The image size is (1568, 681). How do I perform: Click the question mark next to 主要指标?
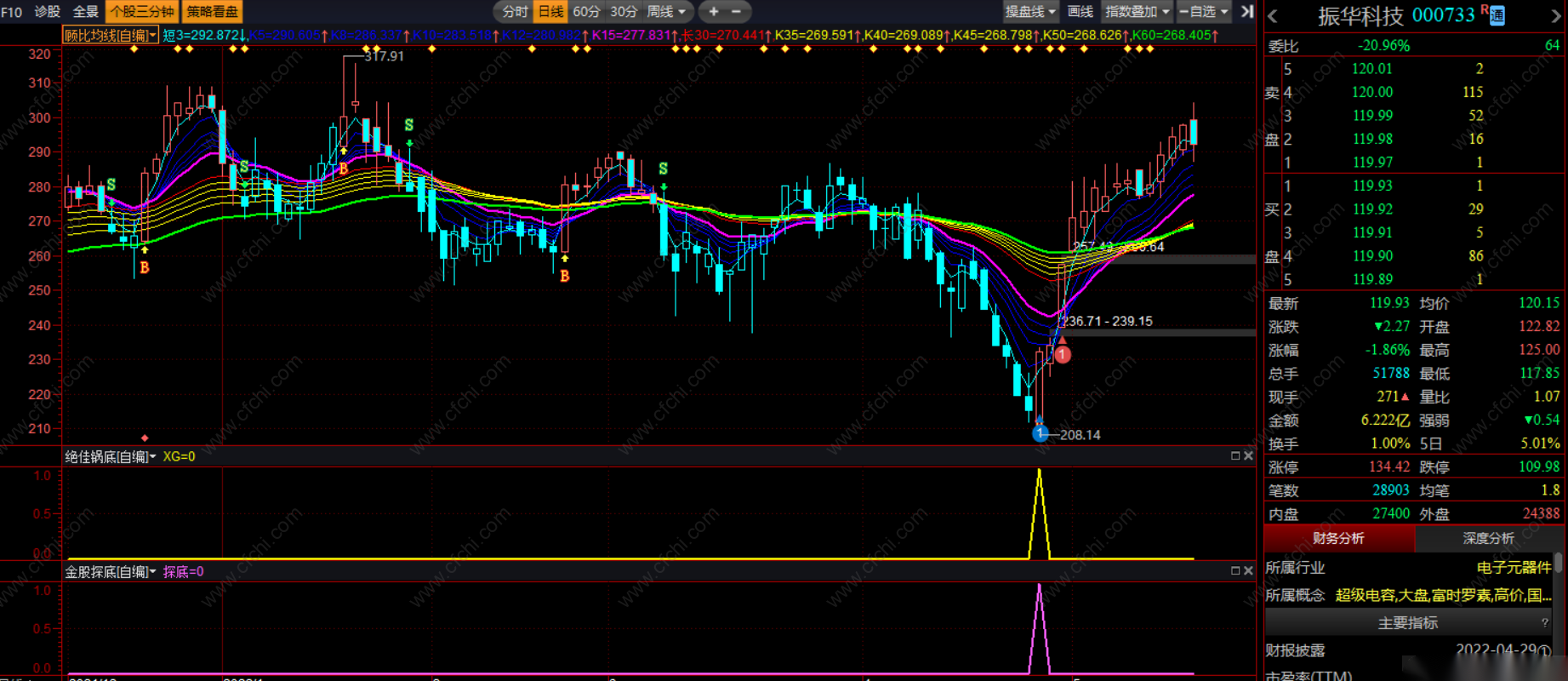click(x=1545, y=623)
